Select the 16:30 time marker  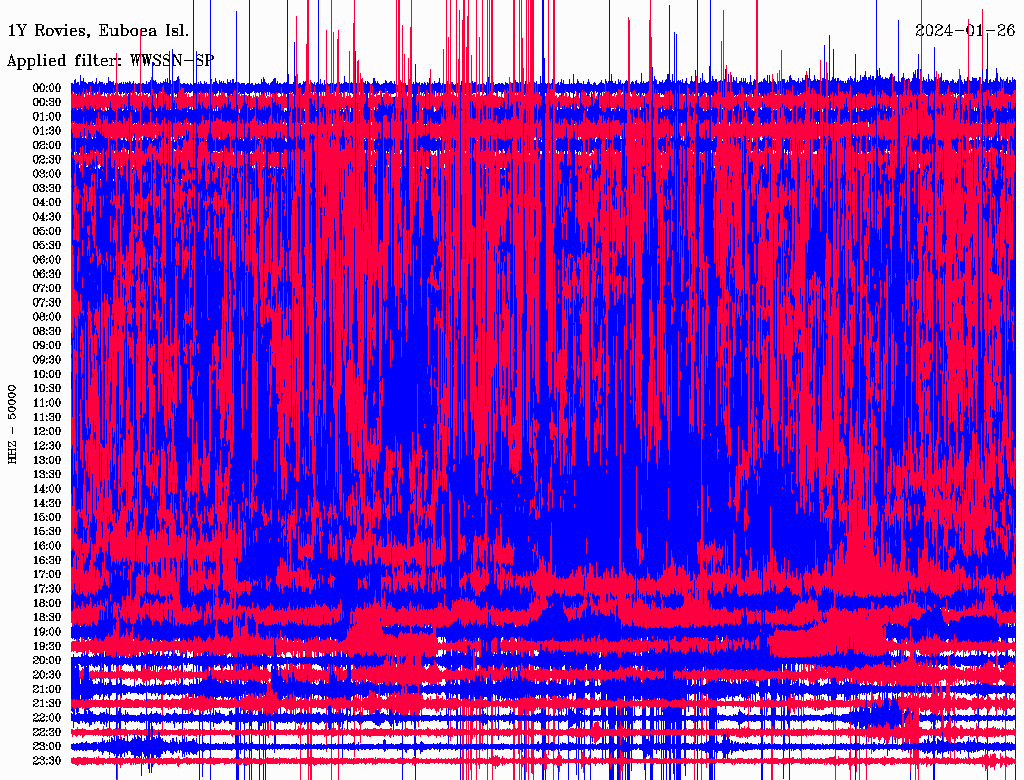tap(47, 560)
